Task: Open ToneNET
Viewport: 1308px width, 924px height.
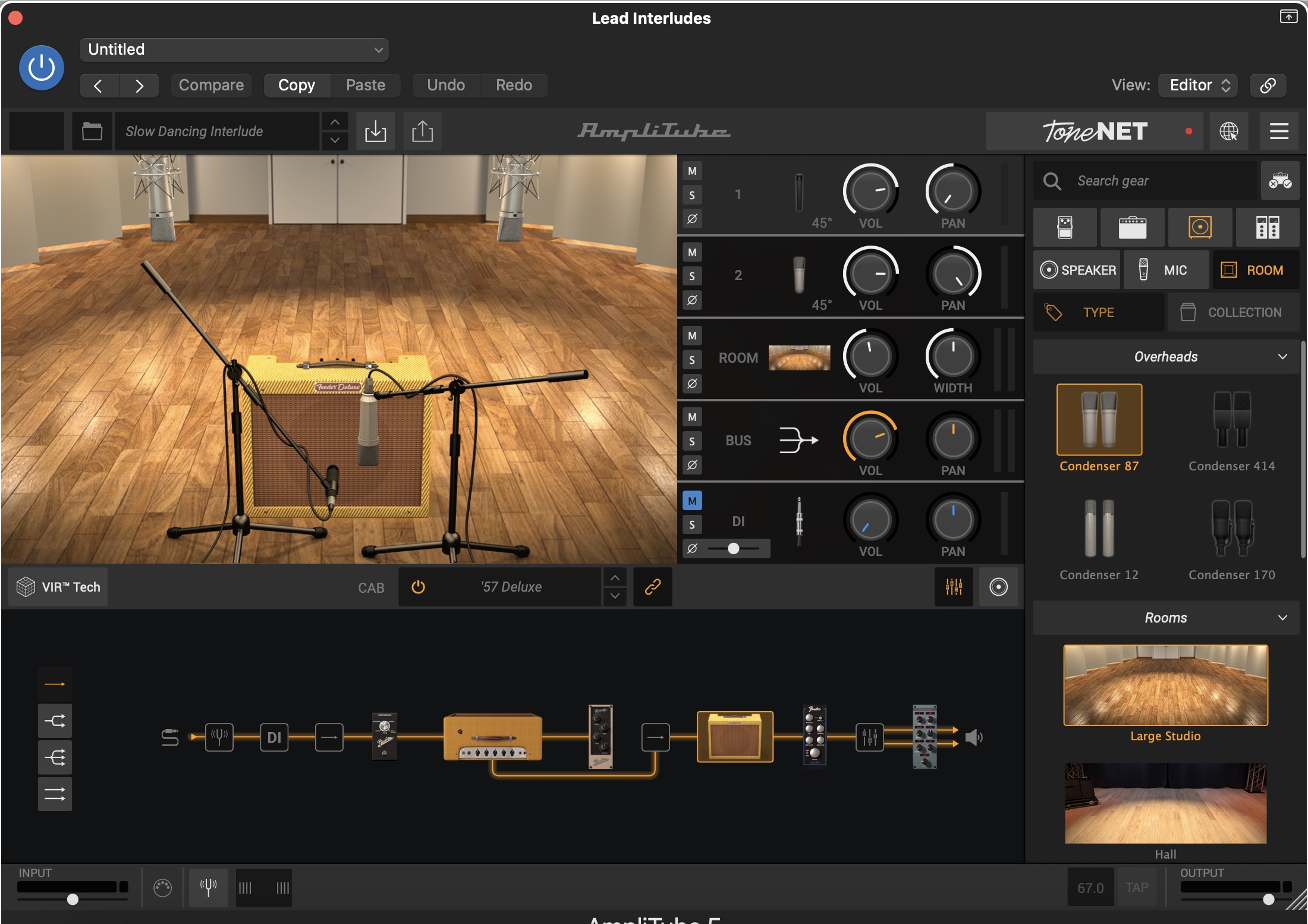Action: pos(1095,131)
